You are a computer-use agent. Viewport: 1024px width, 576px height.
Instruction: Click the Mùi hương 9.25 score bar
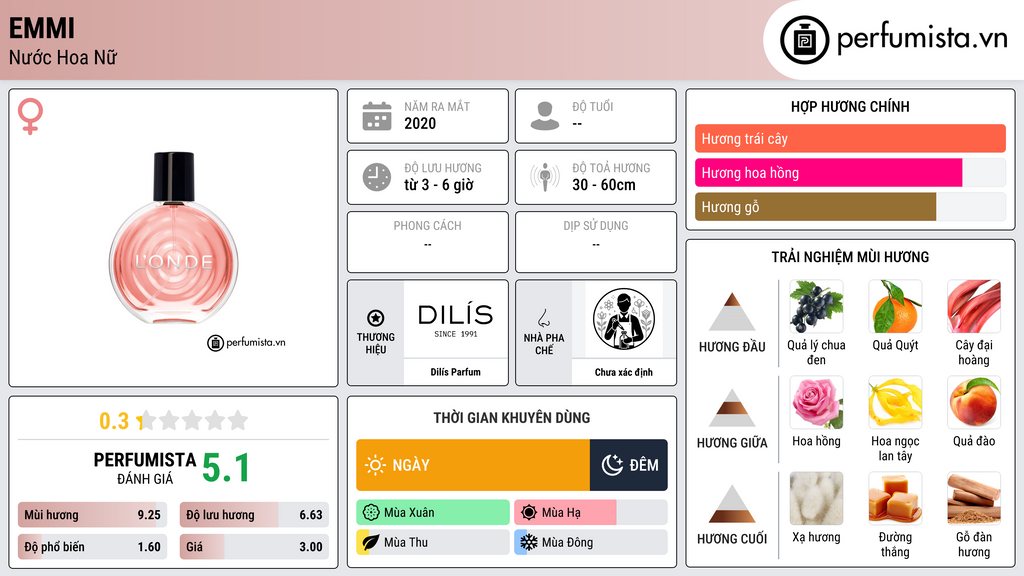93,515
